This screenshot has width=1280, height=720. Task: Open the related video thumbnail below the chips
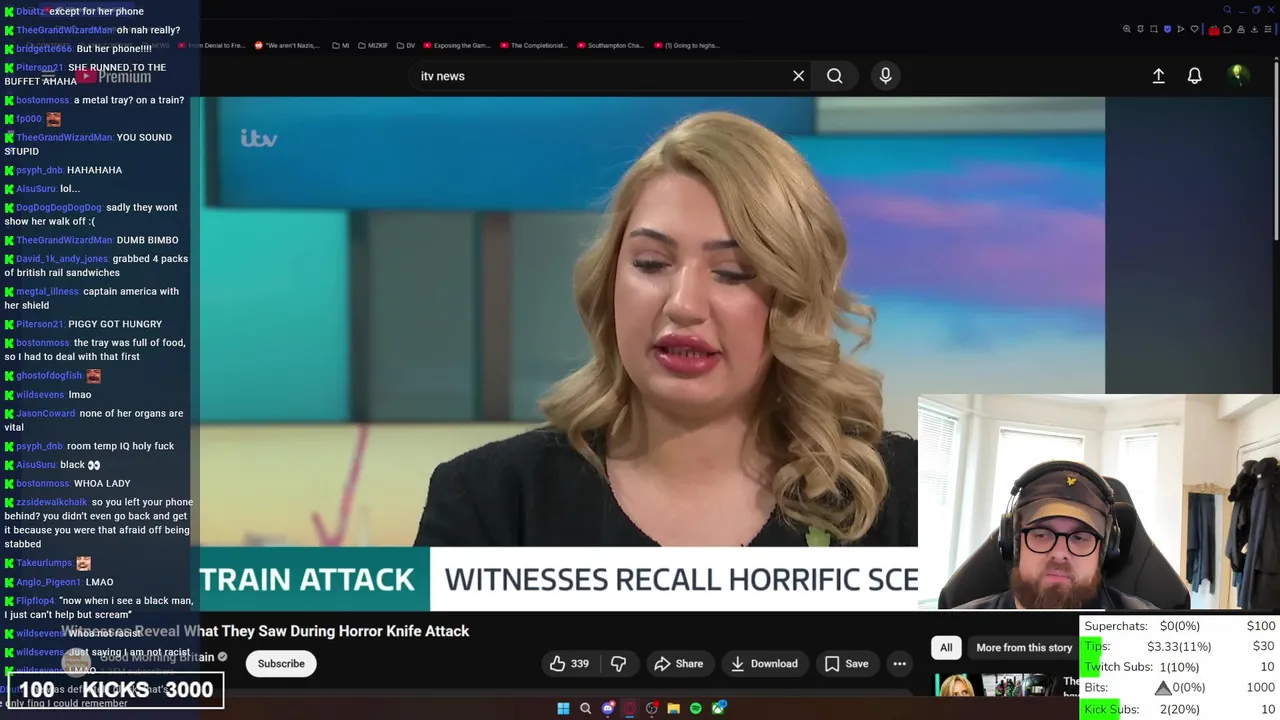pos(993,684)
